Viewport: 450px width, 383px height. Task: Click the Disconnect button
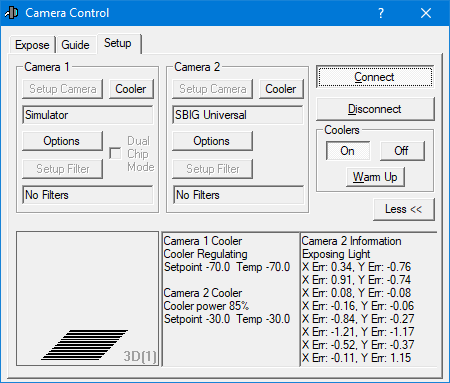375,109
